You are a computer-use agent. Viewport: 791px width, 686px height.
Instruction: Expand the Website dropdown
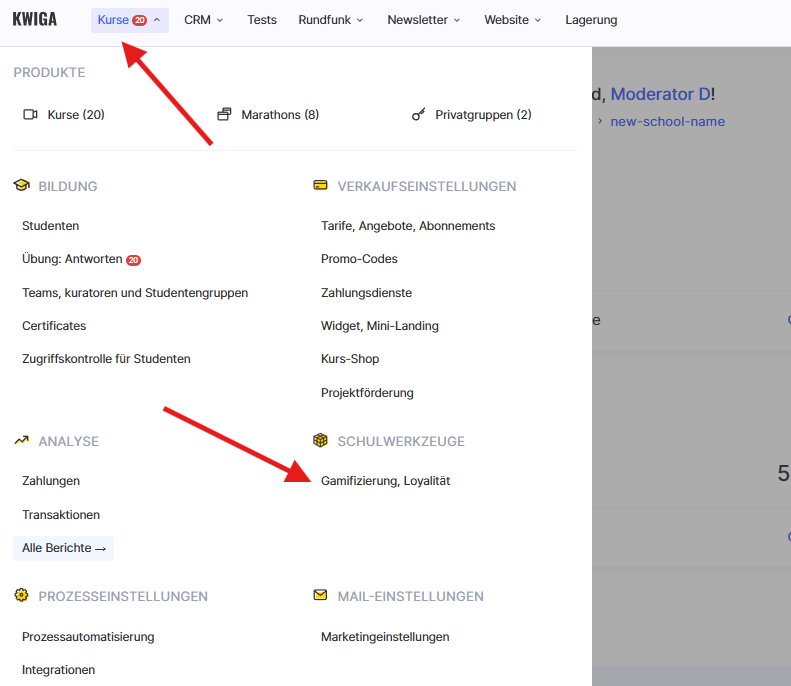coord(512,20)
